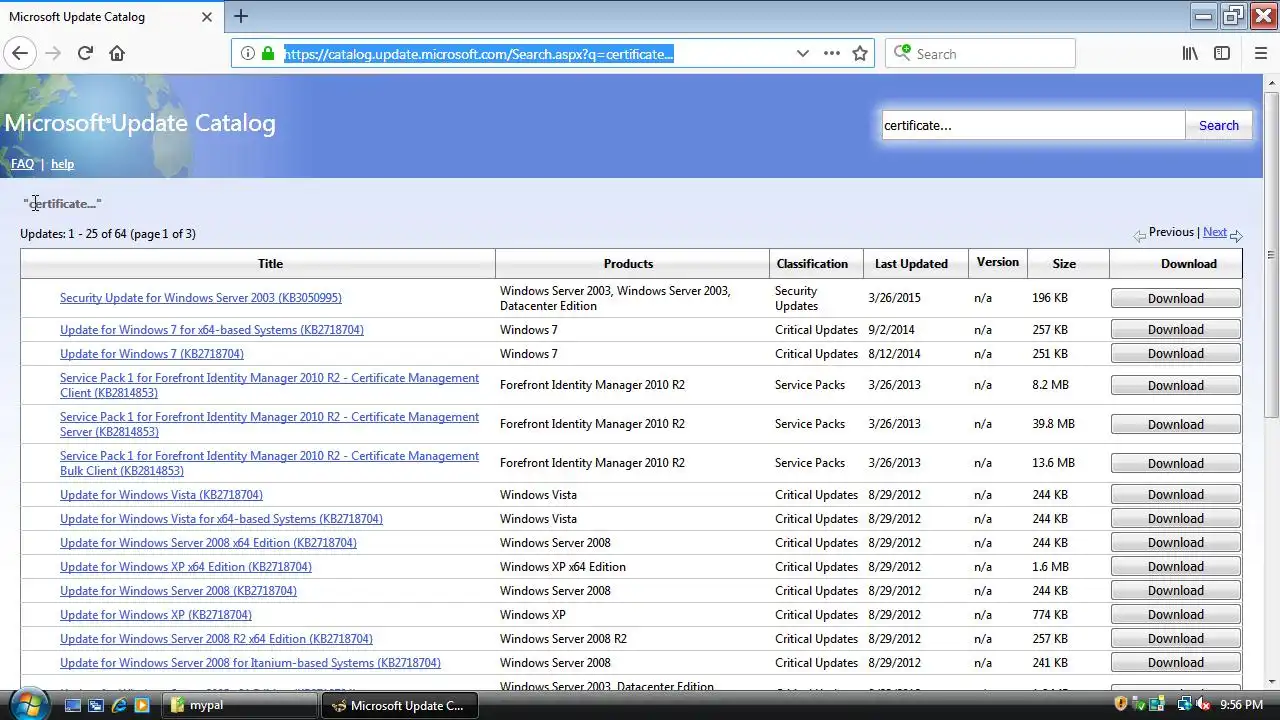Image resolution: width=1280 pixels, height=720 pixels.
Task: Click the security alert shield tray icon
Action: (x=1120, y=705)
